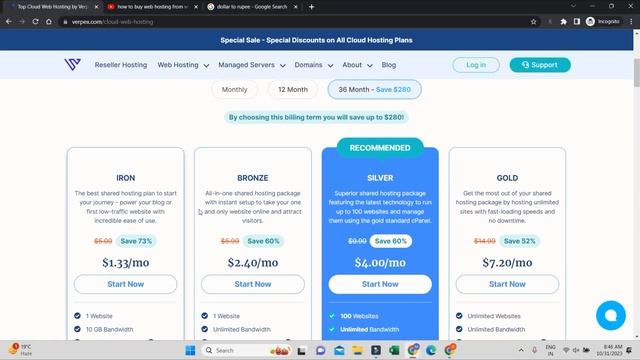Switch to dollar to rupee search tab
The width and height of the screenshot is (640, 360).
pyautogui.click(x=252, y=7)
